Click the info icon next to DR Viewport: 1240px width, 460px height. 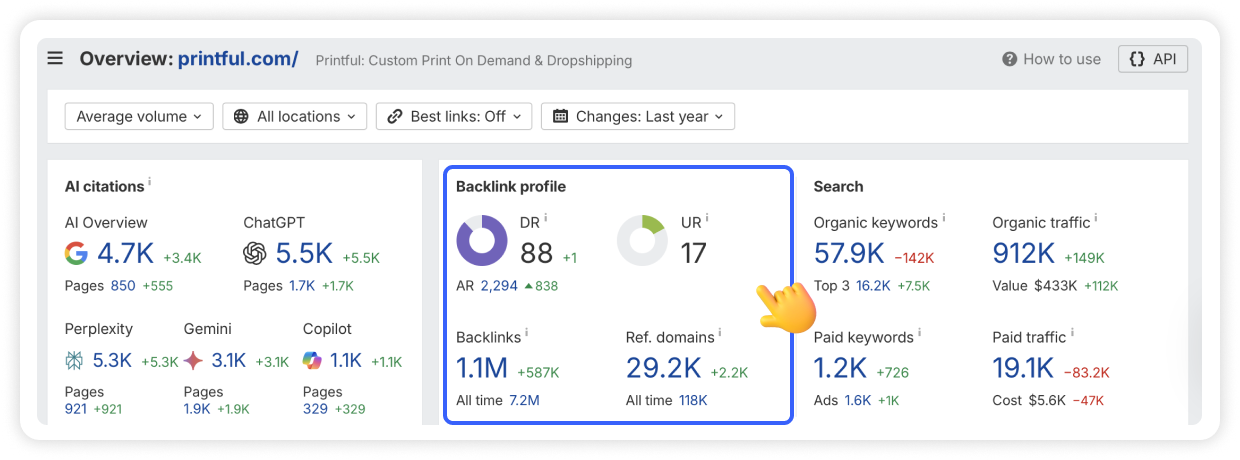coord(546,218)
